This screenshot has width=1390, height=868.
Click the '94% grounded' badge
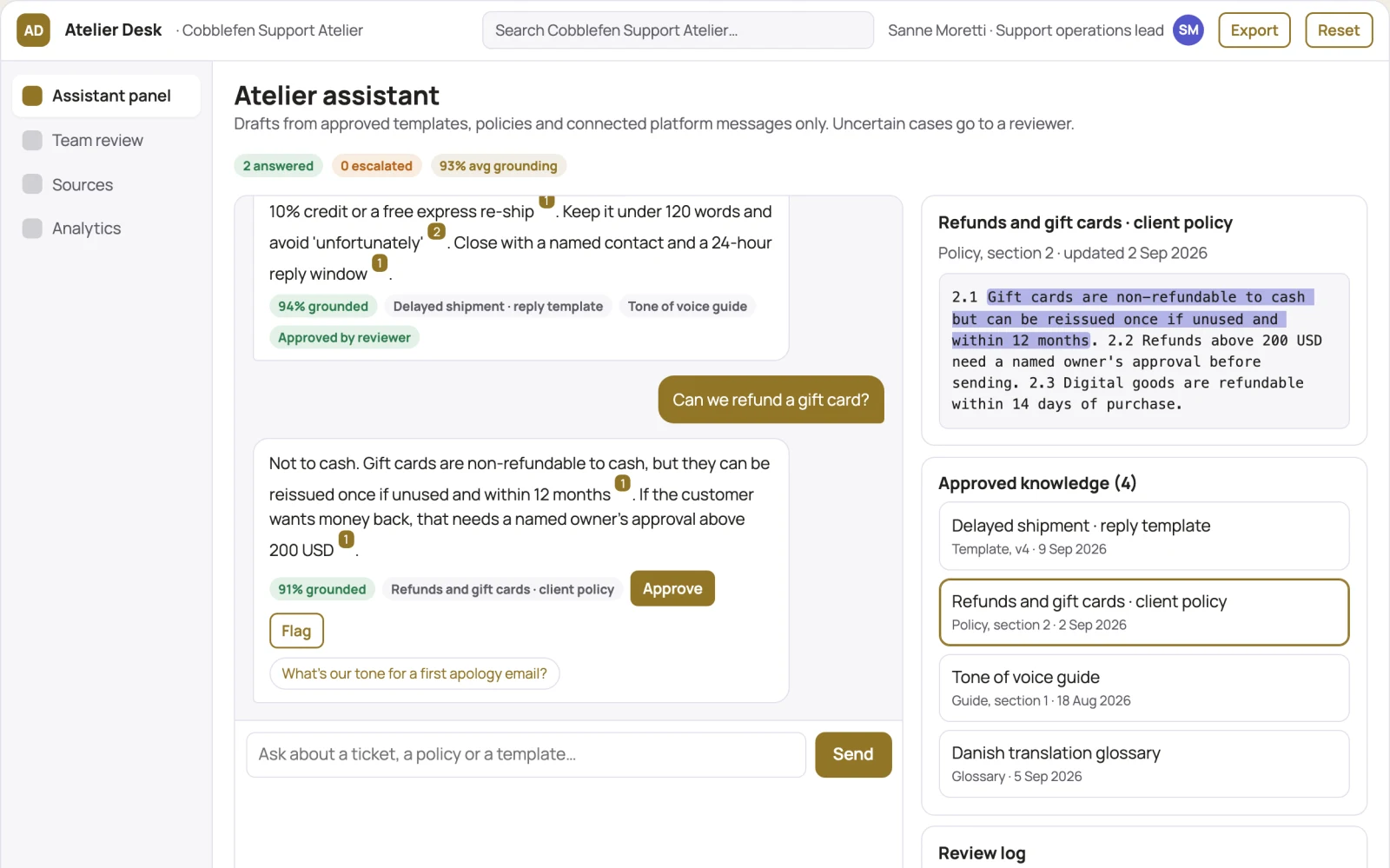pyautogui.click(x=323, y=306)
